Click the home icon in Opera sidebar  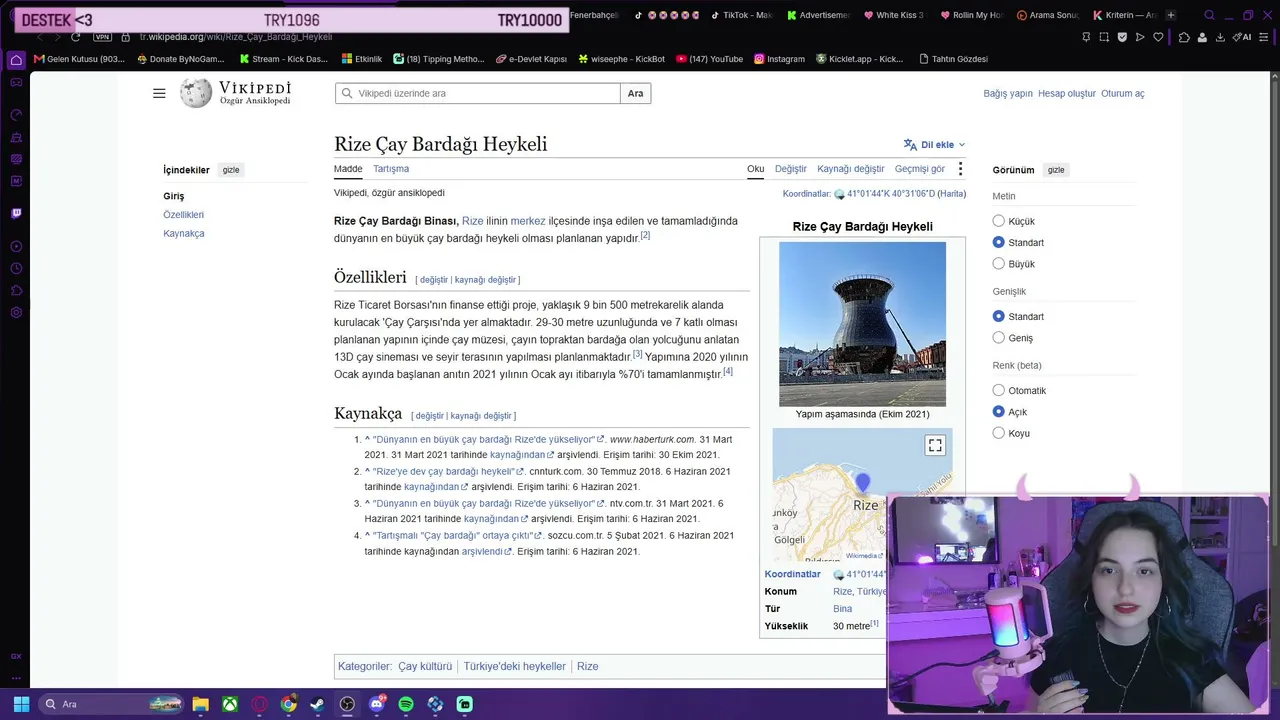(x=16, y=60)
